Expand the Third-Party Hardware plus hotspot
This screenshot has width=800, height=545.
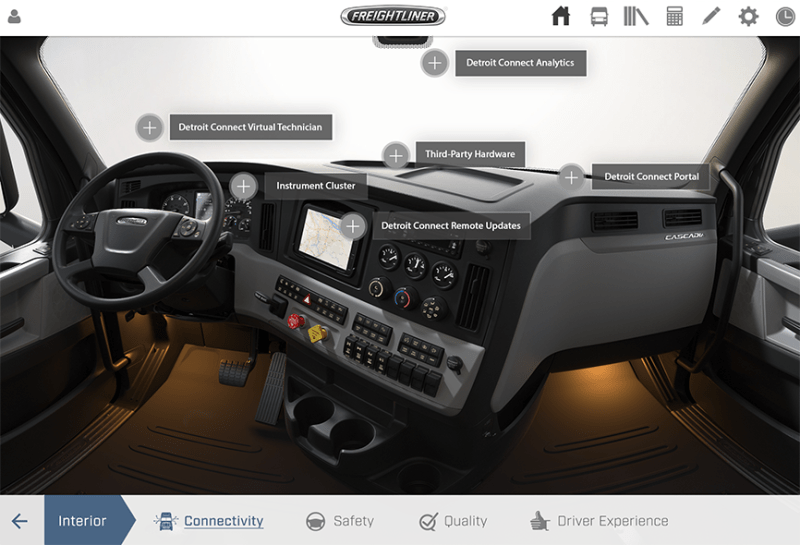point(396,155)
